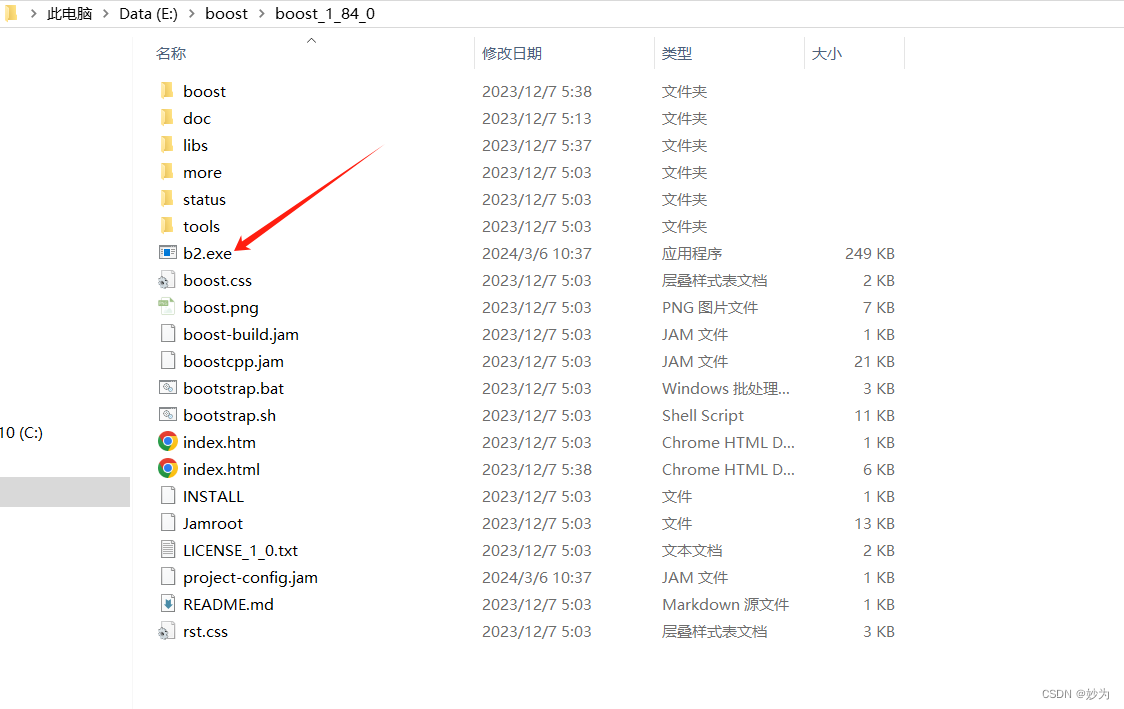Select the status folder icon
Screen dimensions: 1124x709
(x=167, y=199)
